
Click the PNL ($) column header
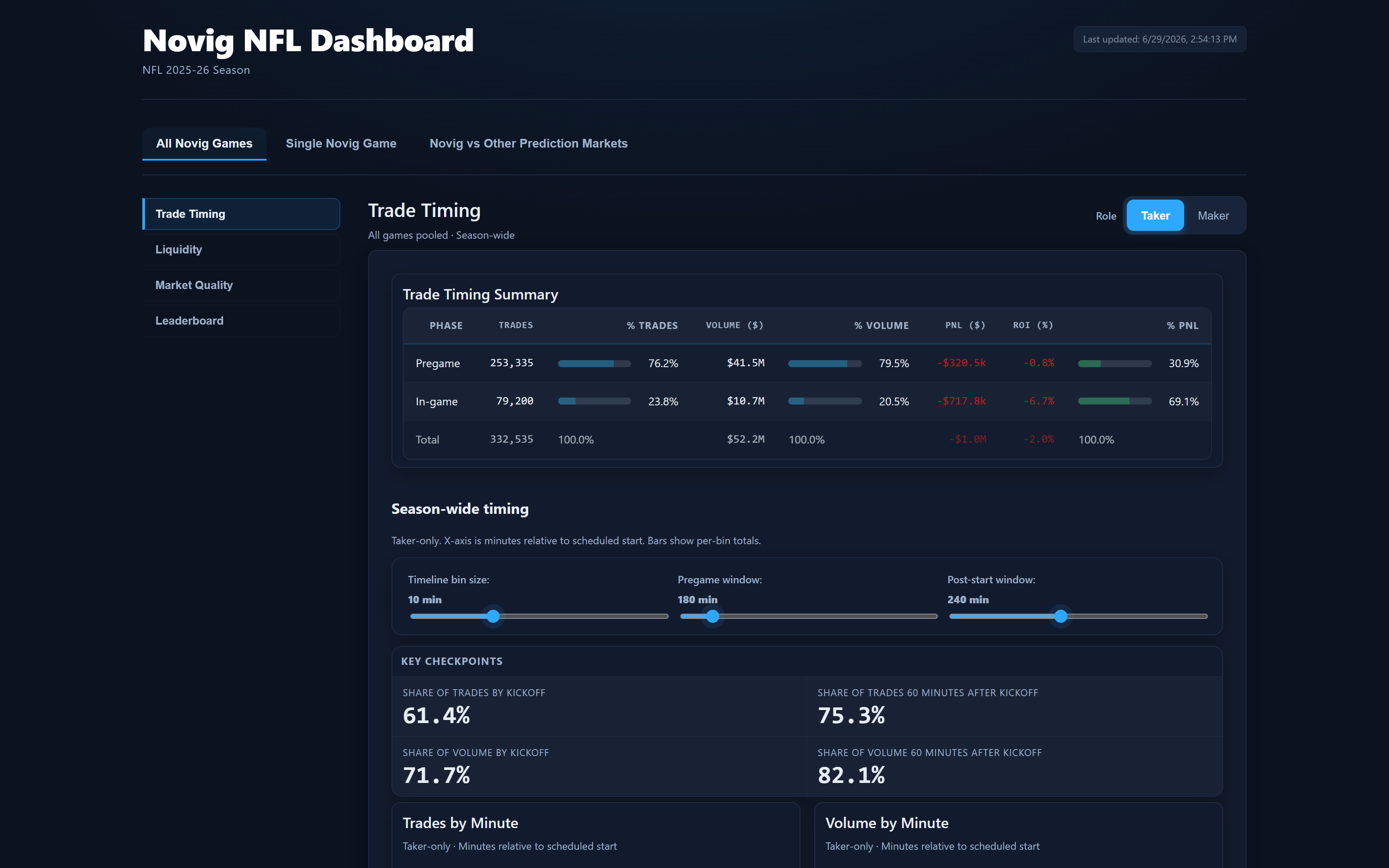coord(965,325)
